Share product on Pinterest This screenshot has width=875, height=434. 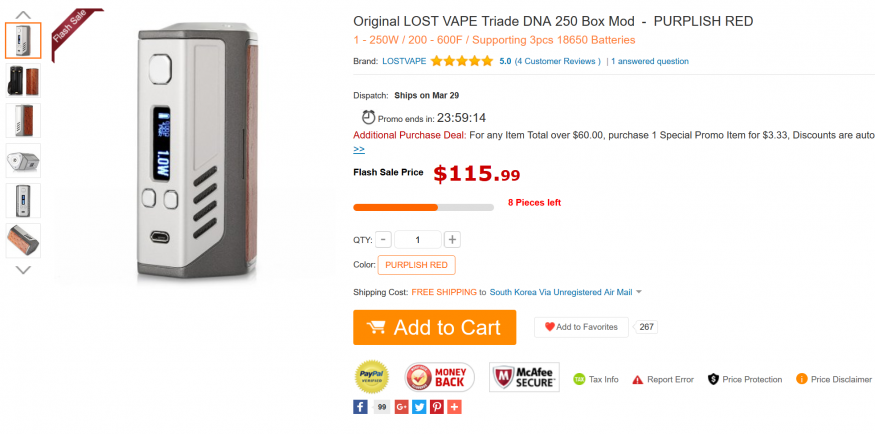coord(437,407)
